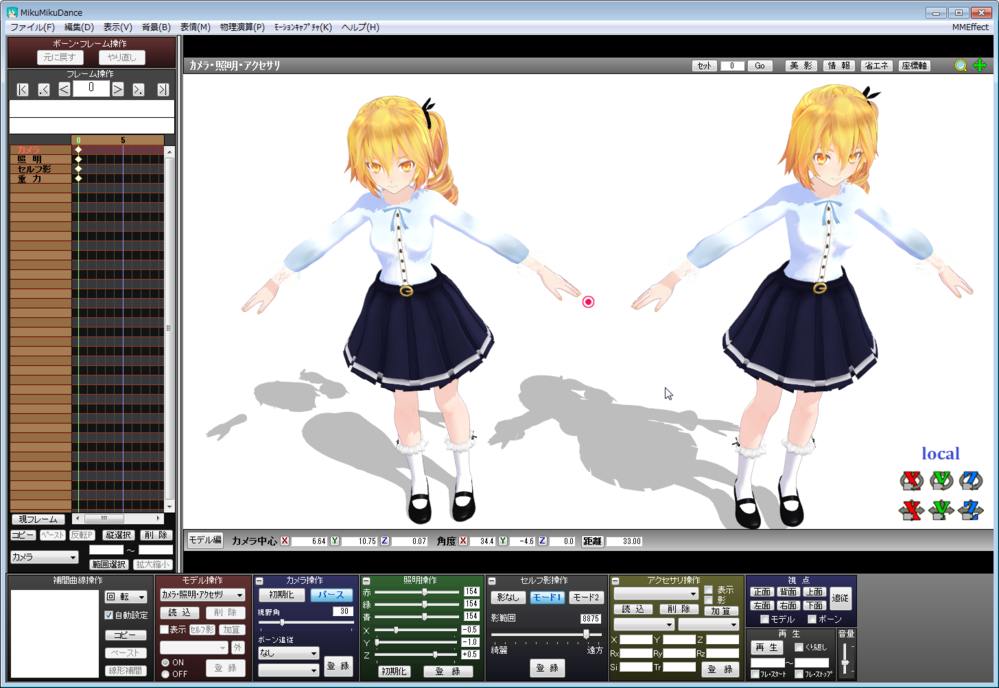Open the 回転 interpolation dropdown

click(x=127, y=597)
